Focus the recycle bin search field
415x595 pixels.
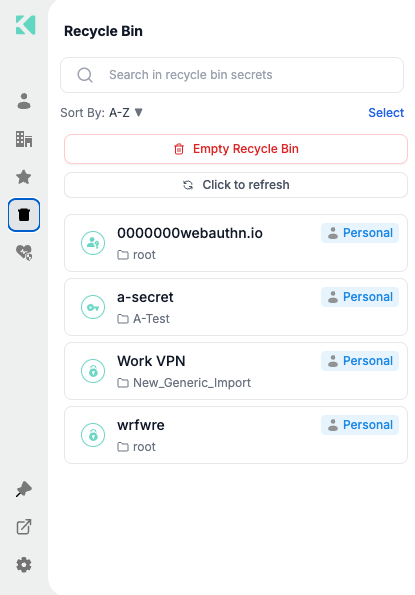[232, 75]
